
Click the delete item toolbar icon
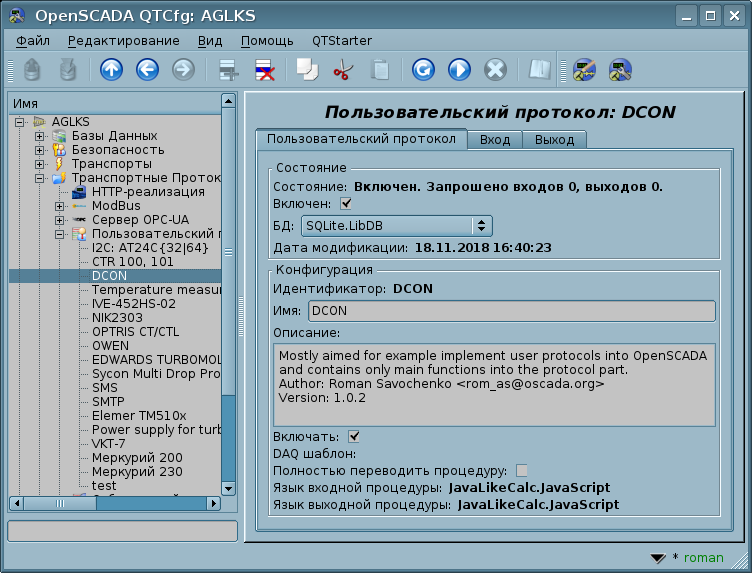tap(265, 70)
